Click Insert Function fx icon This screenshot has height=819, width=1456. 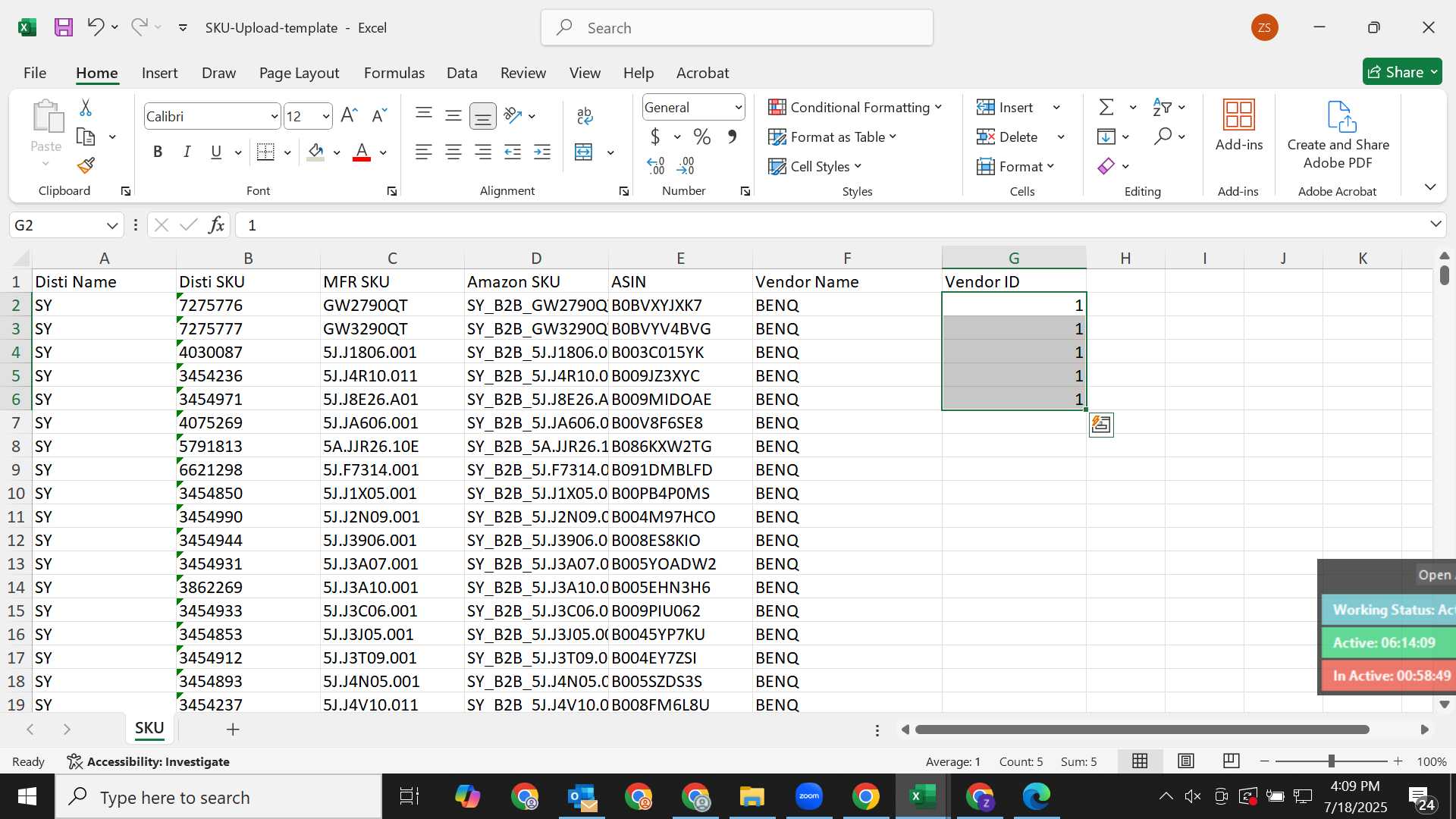[x=216, y=224]
